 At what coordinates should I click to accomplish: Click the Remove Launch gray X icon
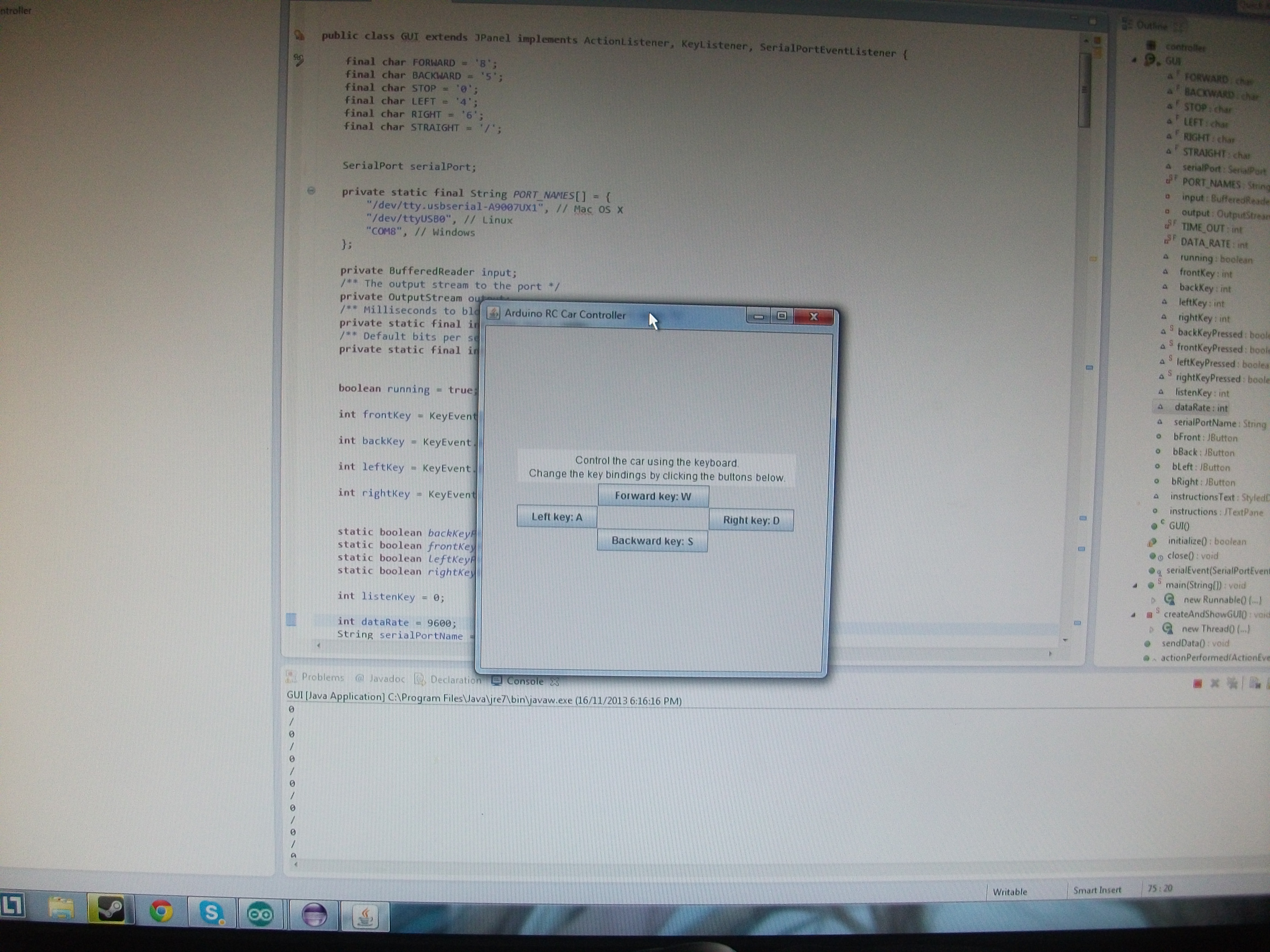[x=1214, y=684]
